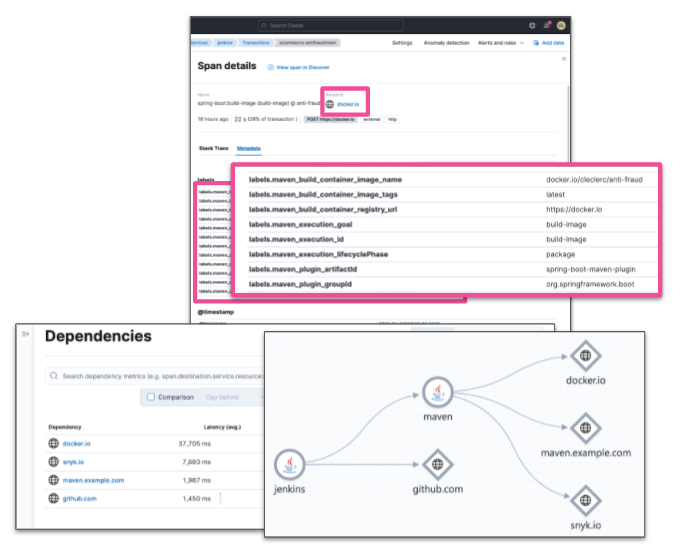Open docker.io link in Dependencies table
Viewport: 680px width, 551px height.
coord(78,443)
